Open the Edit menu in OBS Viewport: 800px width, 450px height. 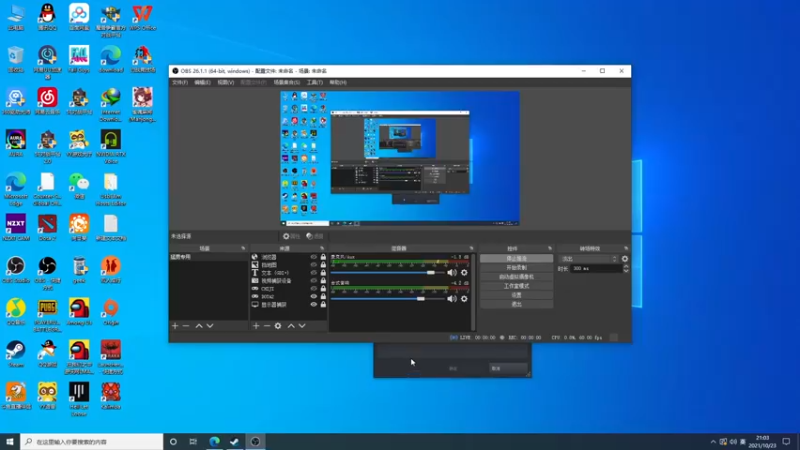pos(202,82)
